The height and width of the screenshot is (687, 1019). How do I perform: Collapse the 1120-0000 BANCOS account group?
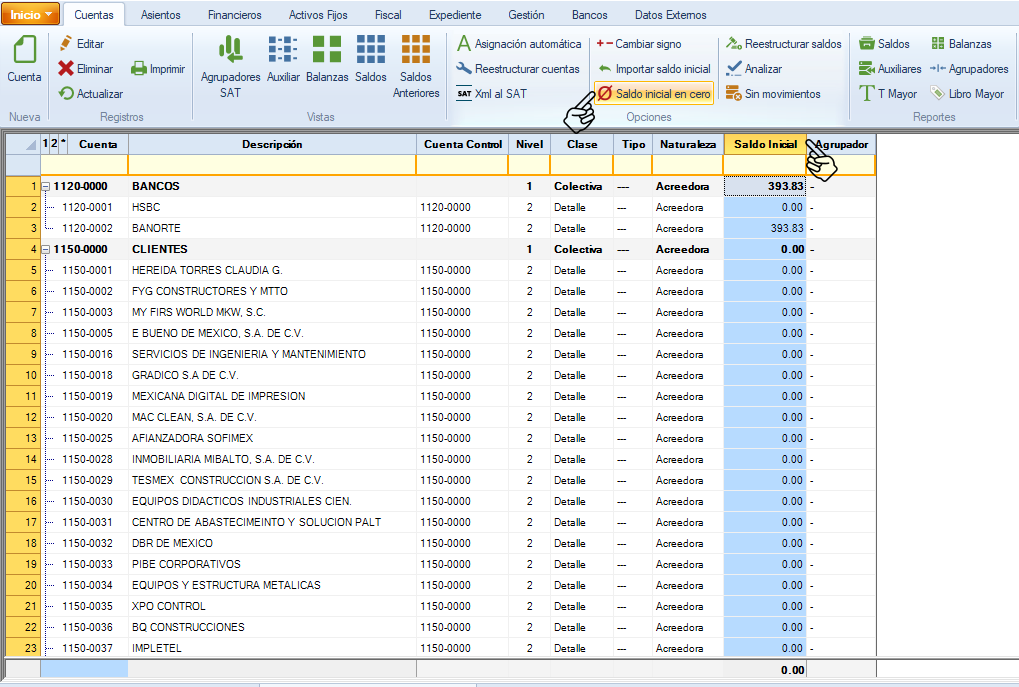click(46, 187)
